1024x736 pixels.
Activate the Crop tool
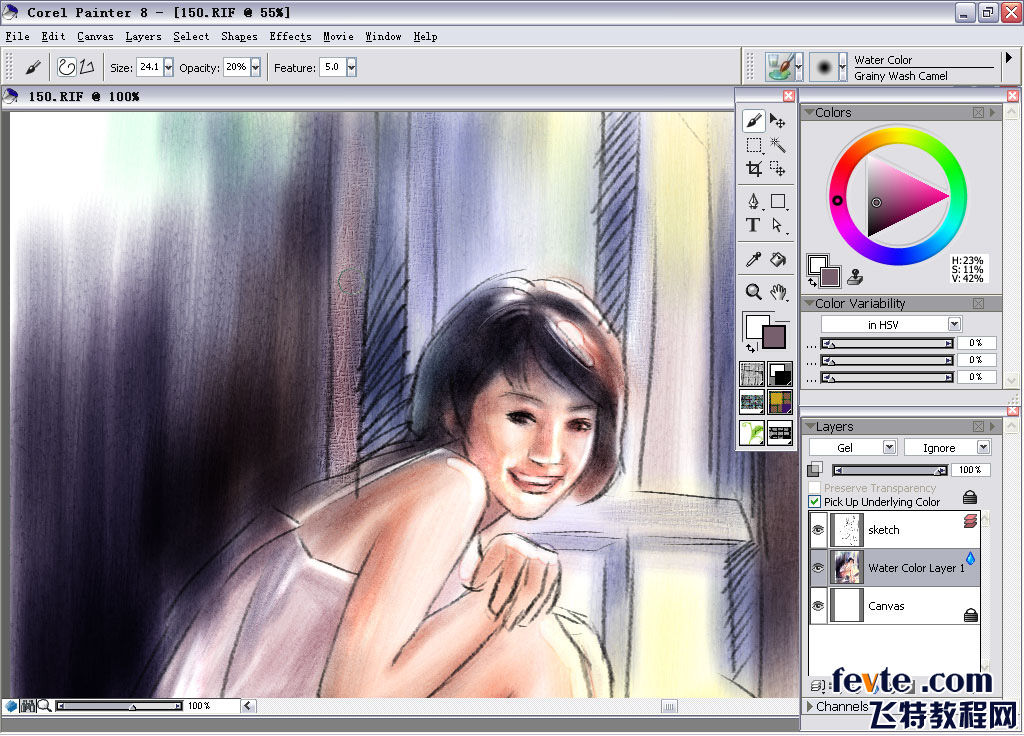754,169
